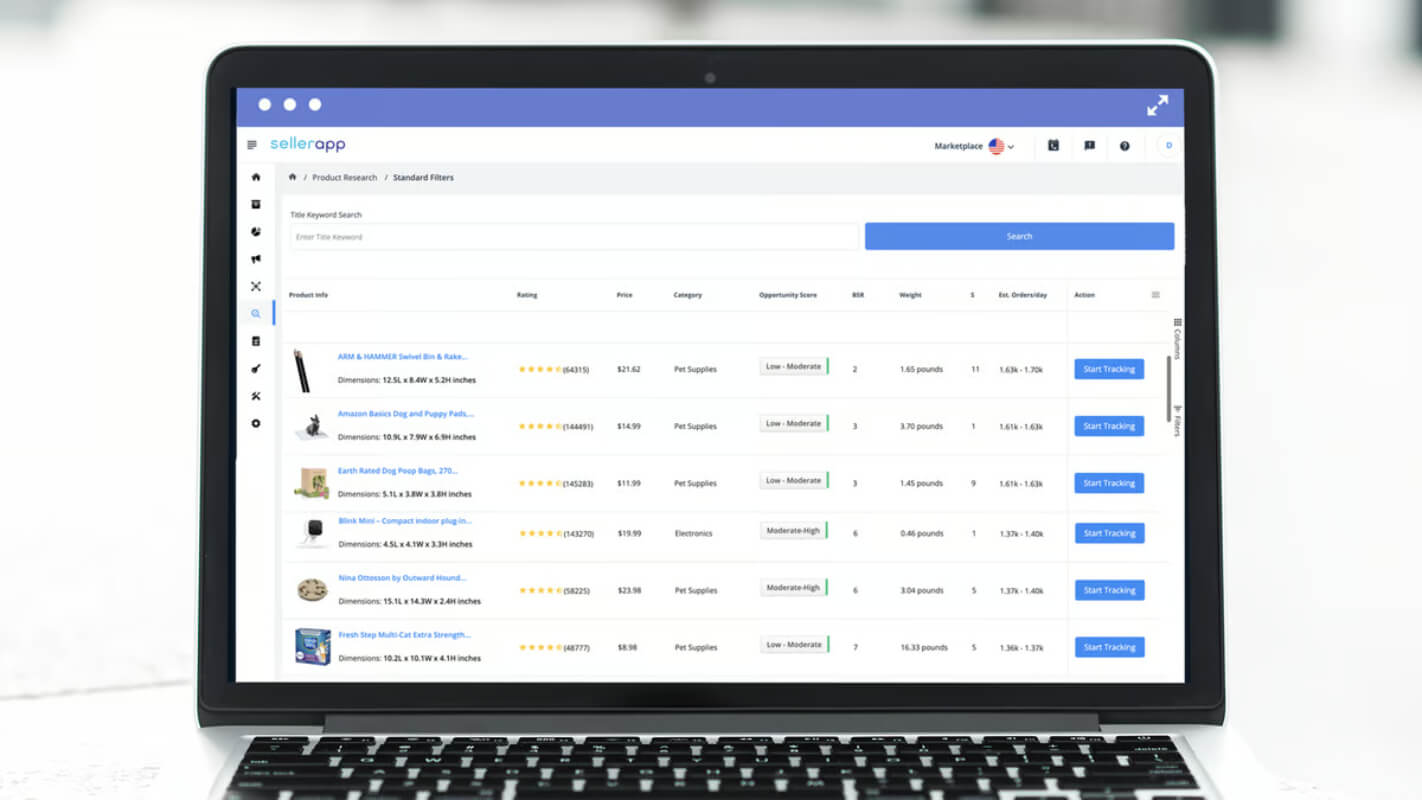The width and height of the screenshot is (1422, 800).
Task: Open the megaphone advertising sidebar icon
Action: coord(256,259)
